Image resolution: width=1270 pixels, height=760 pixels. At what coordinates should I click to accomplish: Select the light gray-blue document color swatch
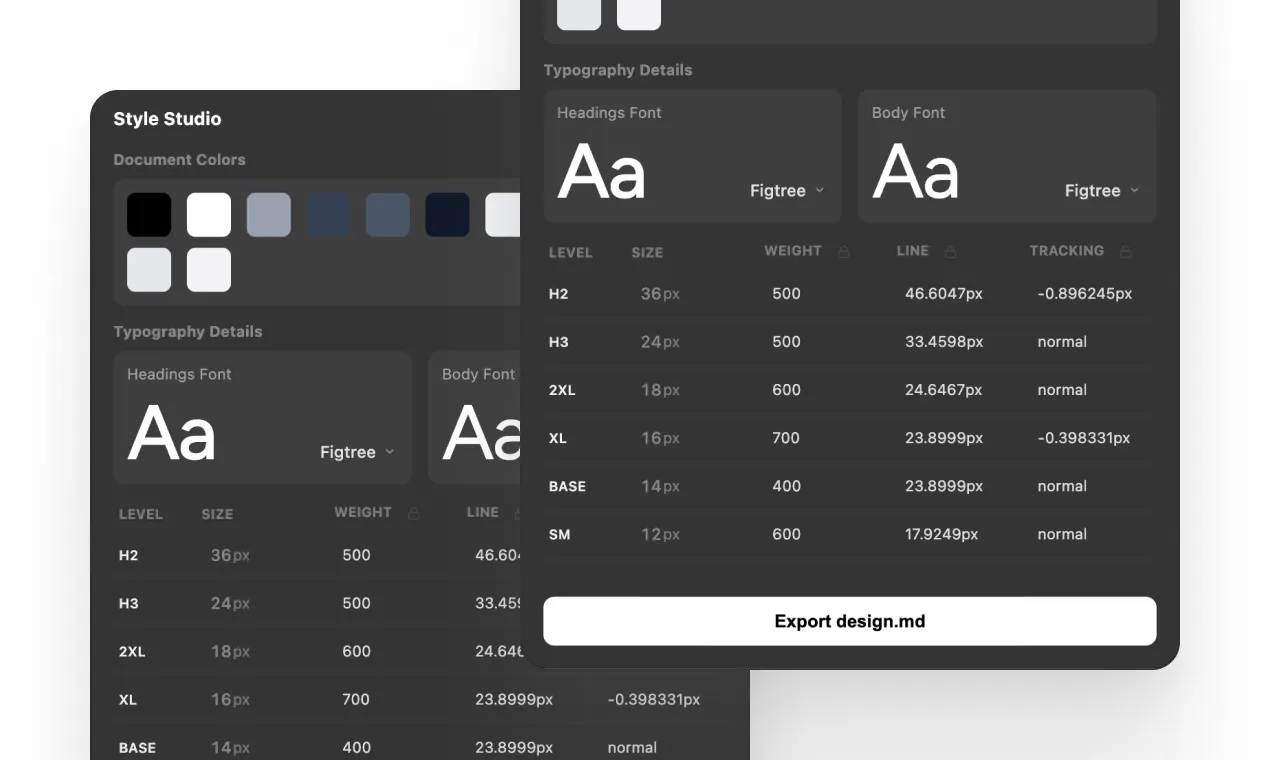(269, 215)
